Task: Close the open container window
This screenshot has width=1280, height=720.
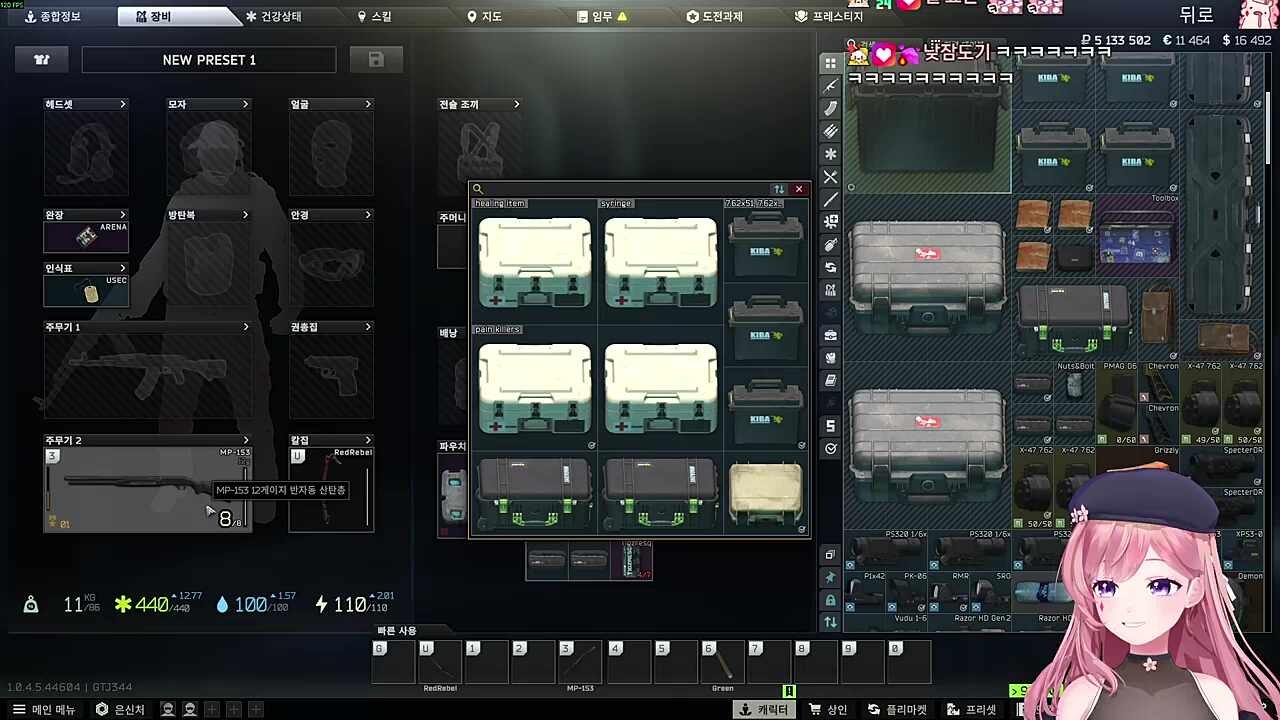Action: pyautogui.click(x=799, y=189)
